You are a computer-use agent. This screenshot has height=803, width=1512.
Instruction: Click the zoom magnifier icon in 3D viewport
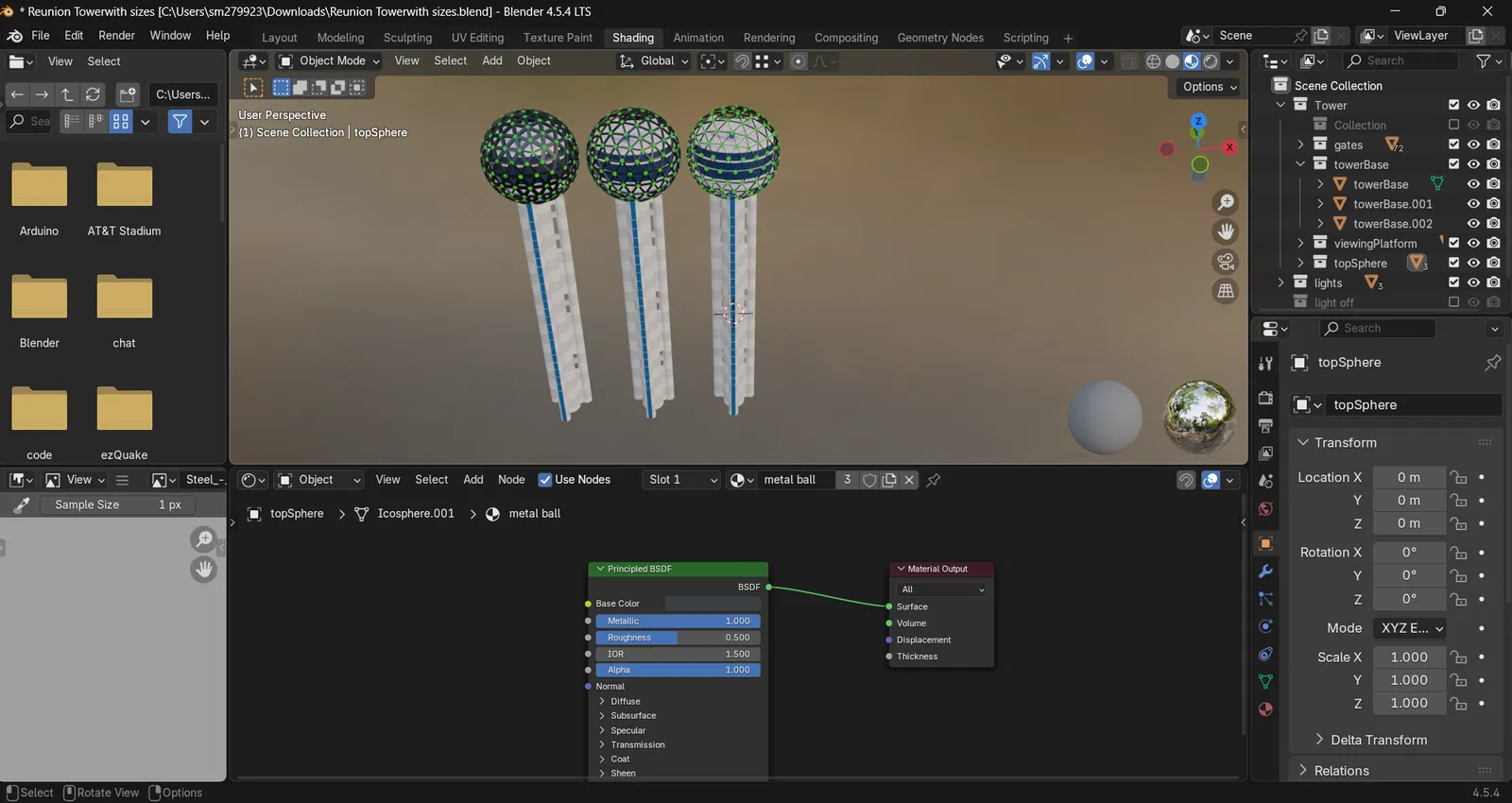[1226, 202]
